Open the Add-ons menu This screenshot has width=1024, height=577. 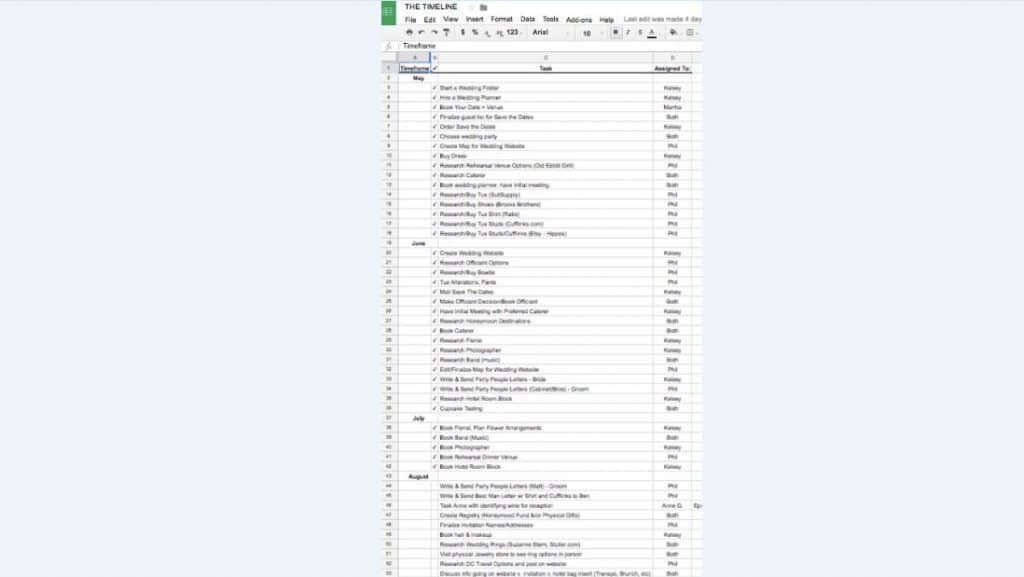click(x=578, y=19)
